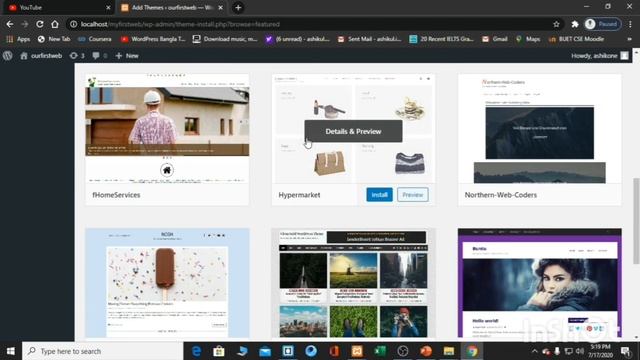Open WordPress Bangla T... bookmark
Viewport: 640px width, 360px height.
[x=153, y=39]
